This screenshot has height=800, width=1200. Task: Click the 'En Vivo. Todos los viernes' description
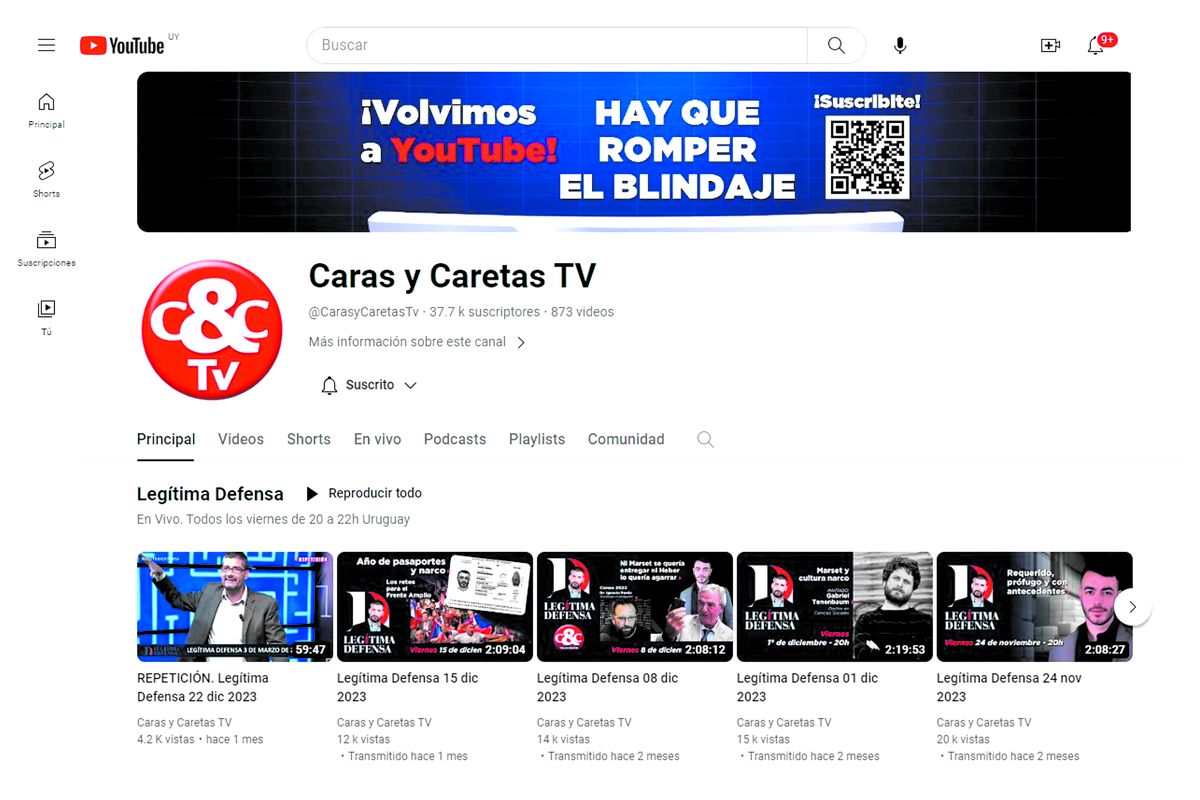point(273,520)
